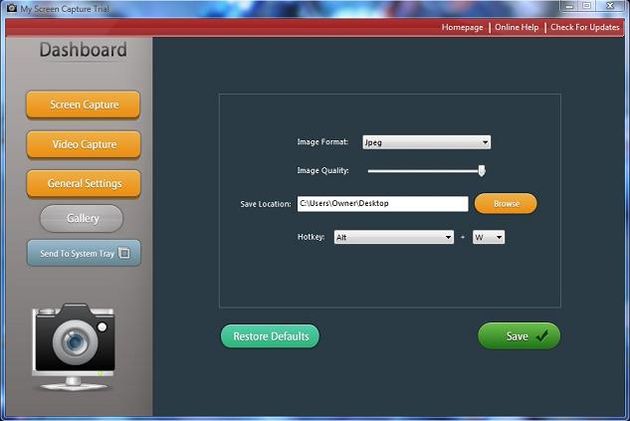Click the Save Location label

[x=266, y=204]
